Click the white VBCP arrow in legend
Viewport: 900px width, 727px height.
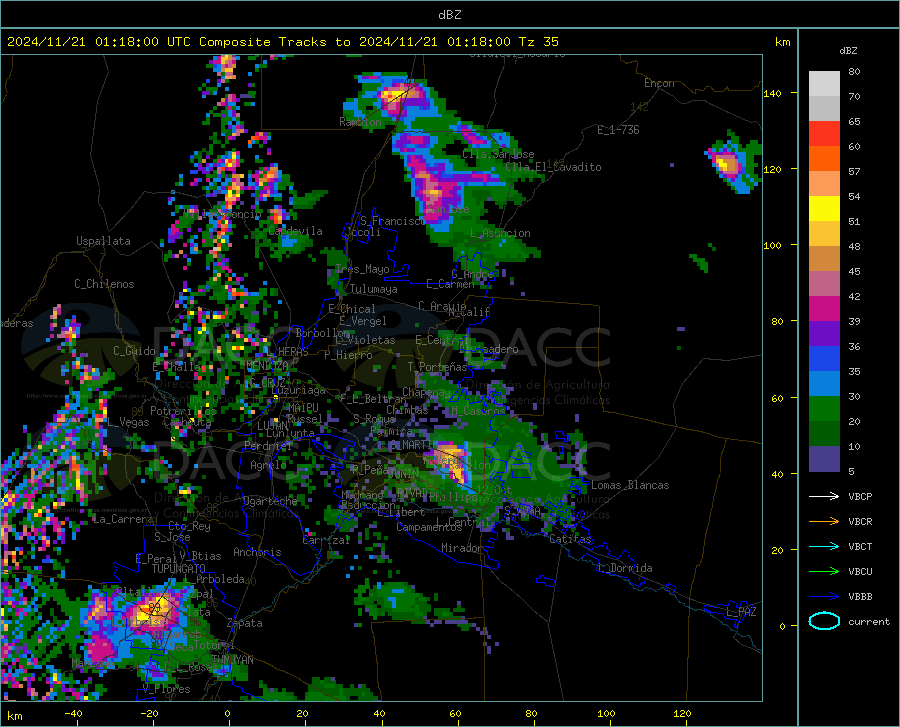(824, 496)
